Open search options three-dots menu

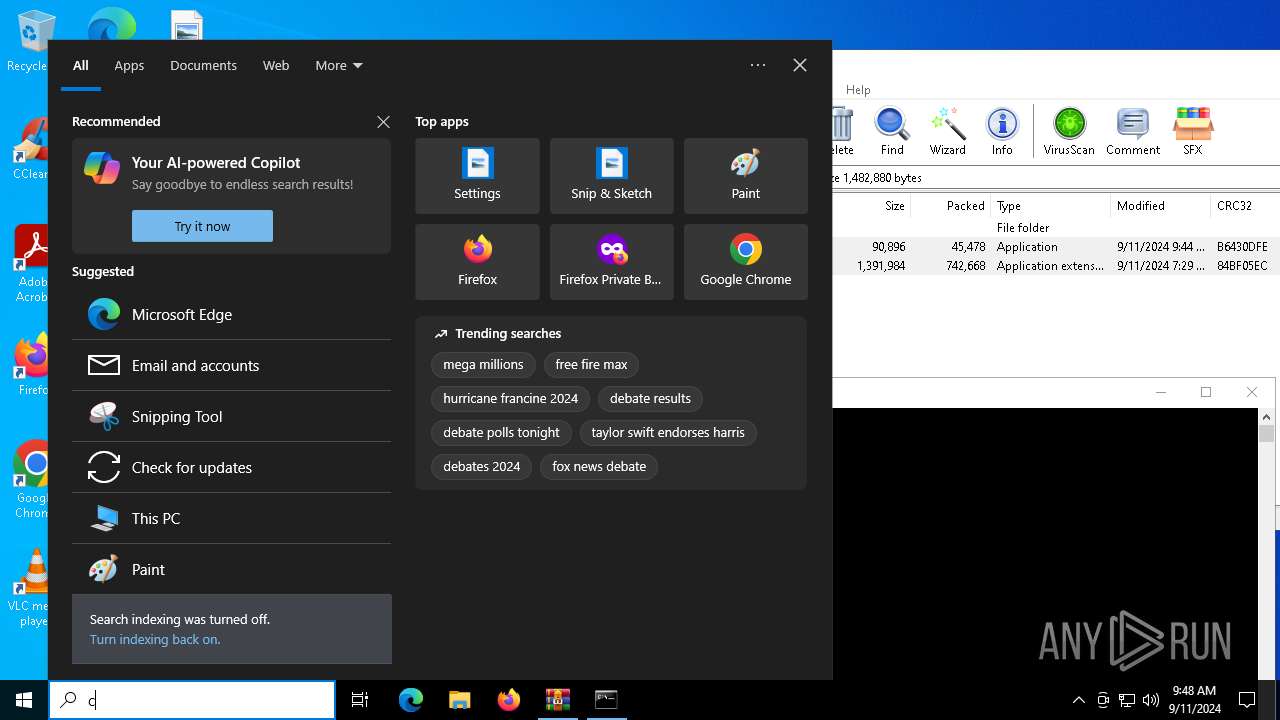(758, 65)
